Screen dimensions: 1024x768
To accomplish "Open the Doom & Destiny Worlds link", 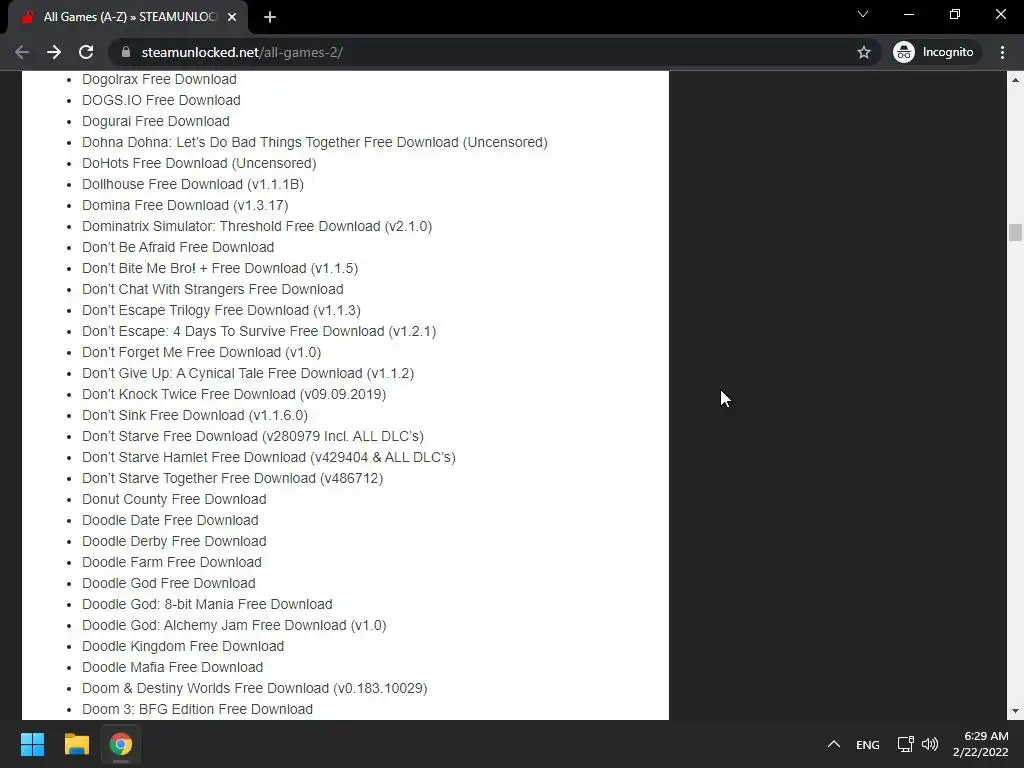I will 255,688.
